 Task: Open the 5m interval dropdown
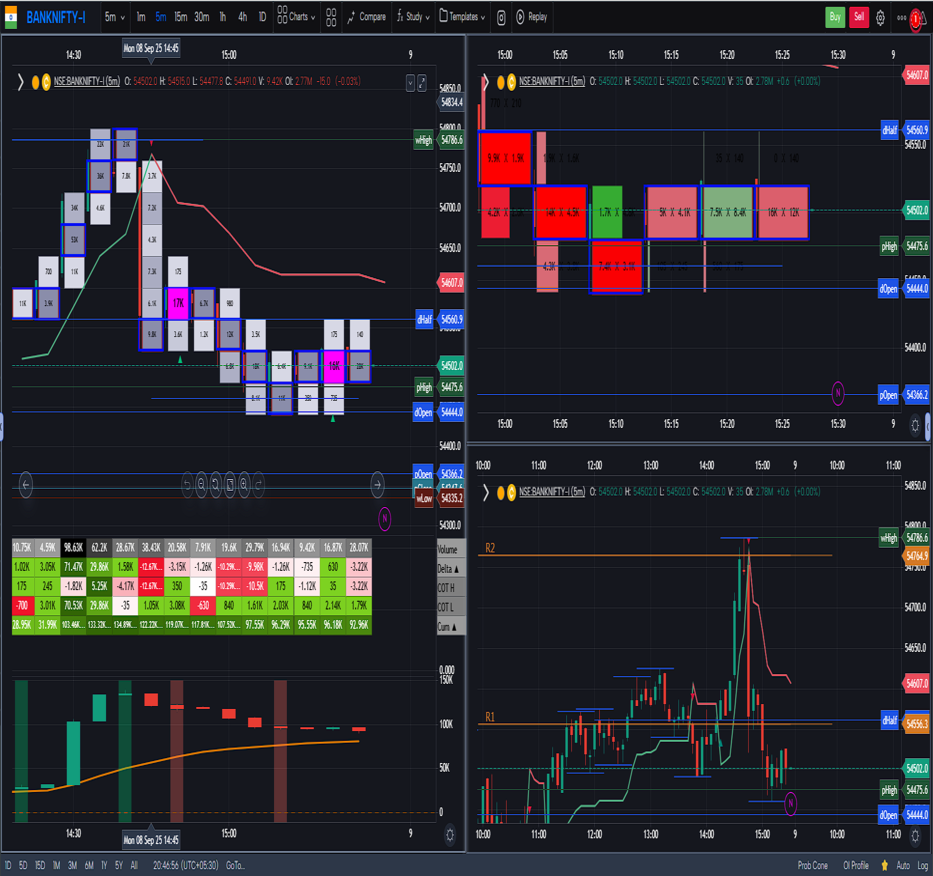pos(113,17)
